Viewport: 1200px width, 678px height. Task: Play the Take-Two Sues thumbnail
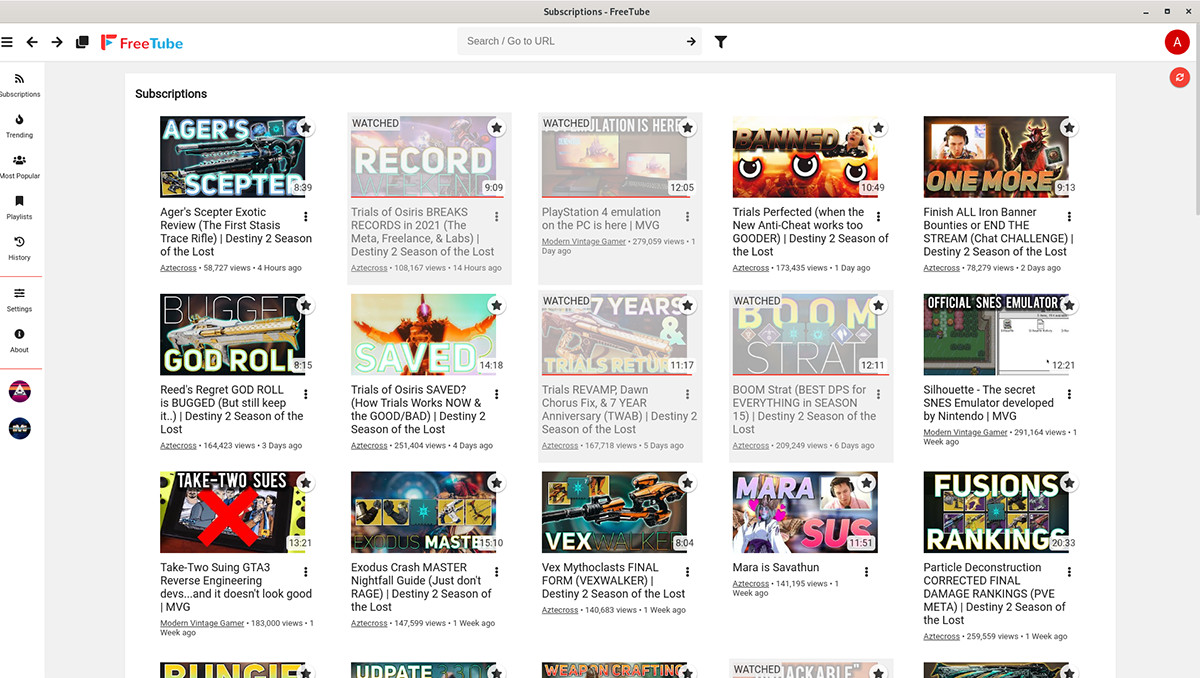232,512
